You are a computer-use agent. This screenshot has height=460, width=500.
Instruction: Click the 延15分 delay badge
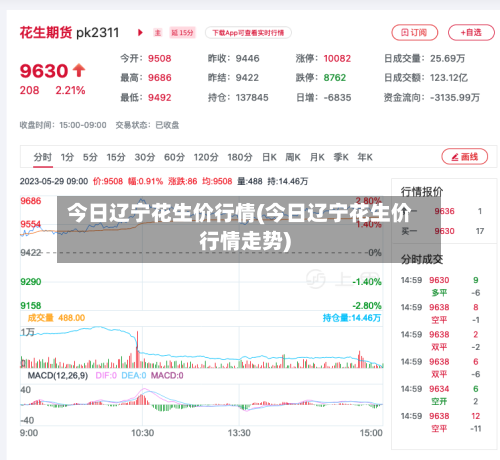(182, 33)
